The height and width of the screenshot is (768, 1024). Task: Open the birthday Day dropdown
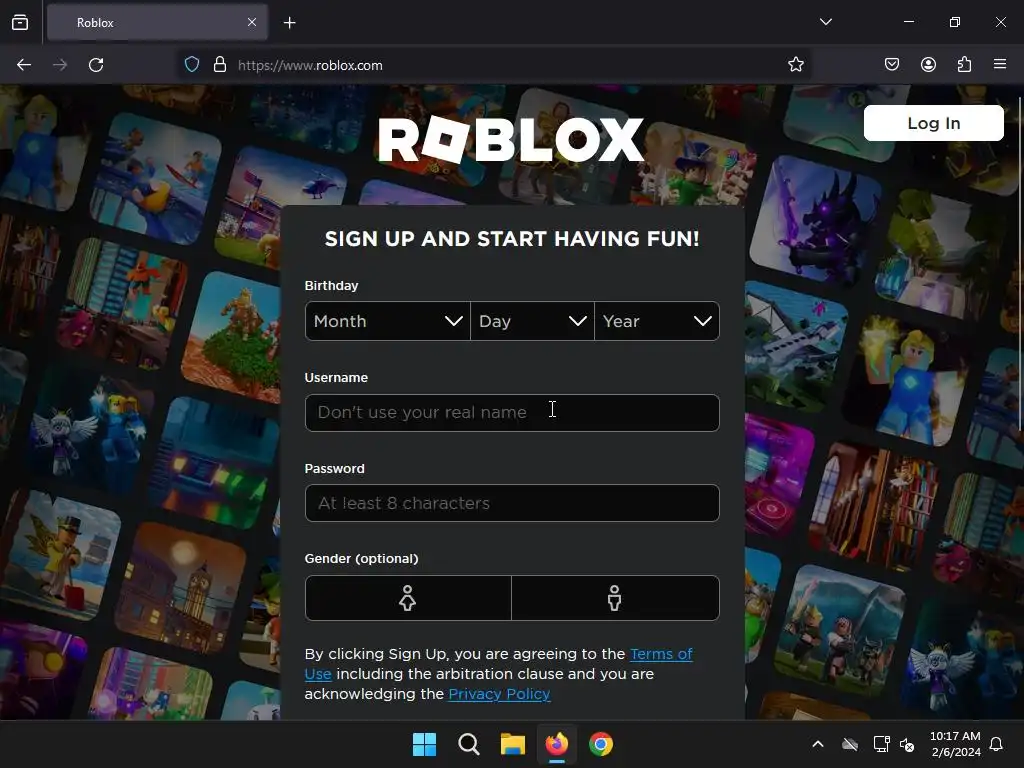(532, 321)
